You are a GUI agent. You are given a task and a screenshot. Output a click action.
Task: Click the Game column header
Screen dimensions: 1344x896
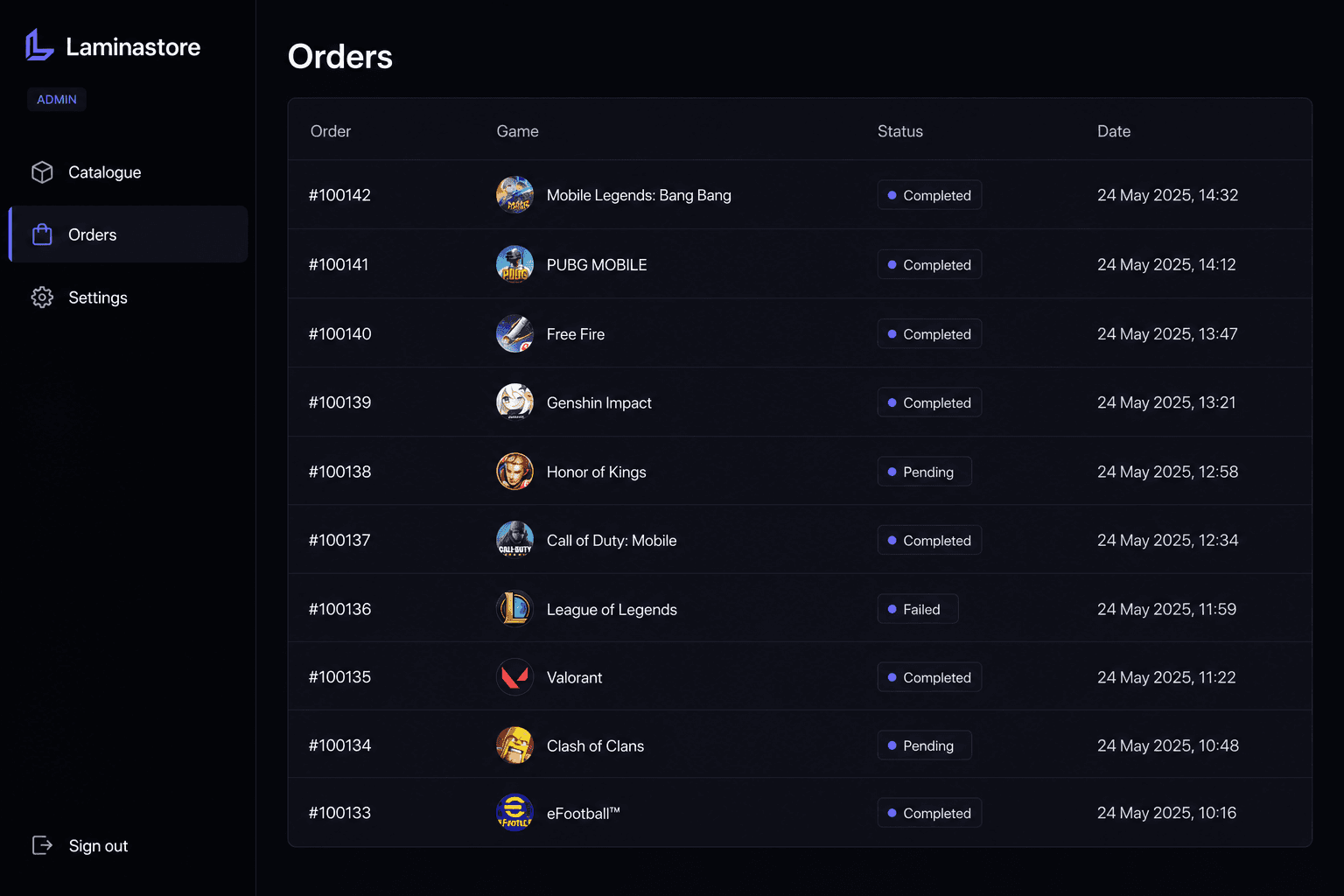(518, 131)
